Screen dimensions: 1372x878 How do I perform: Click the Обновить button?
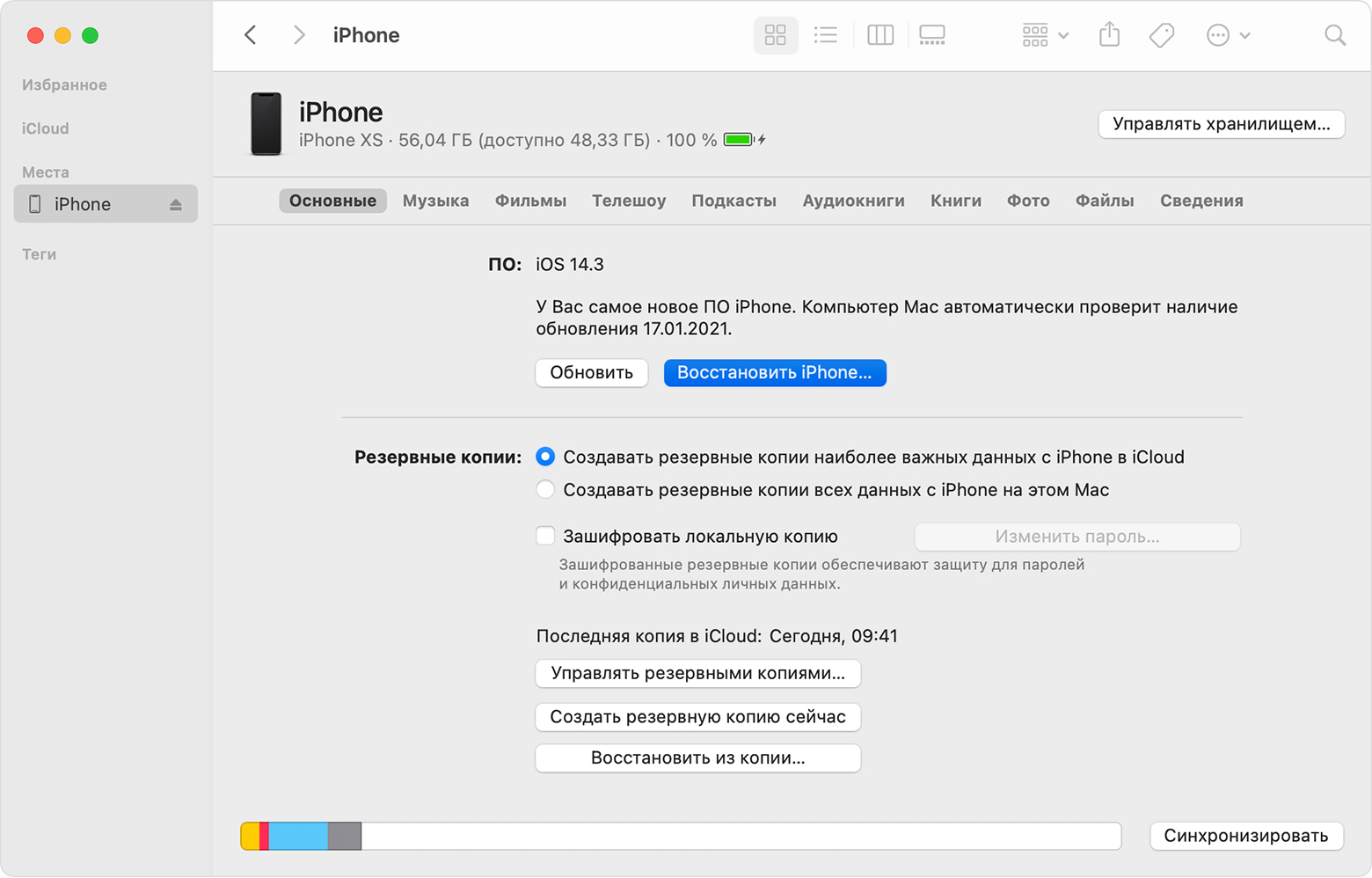click(591, 373)
